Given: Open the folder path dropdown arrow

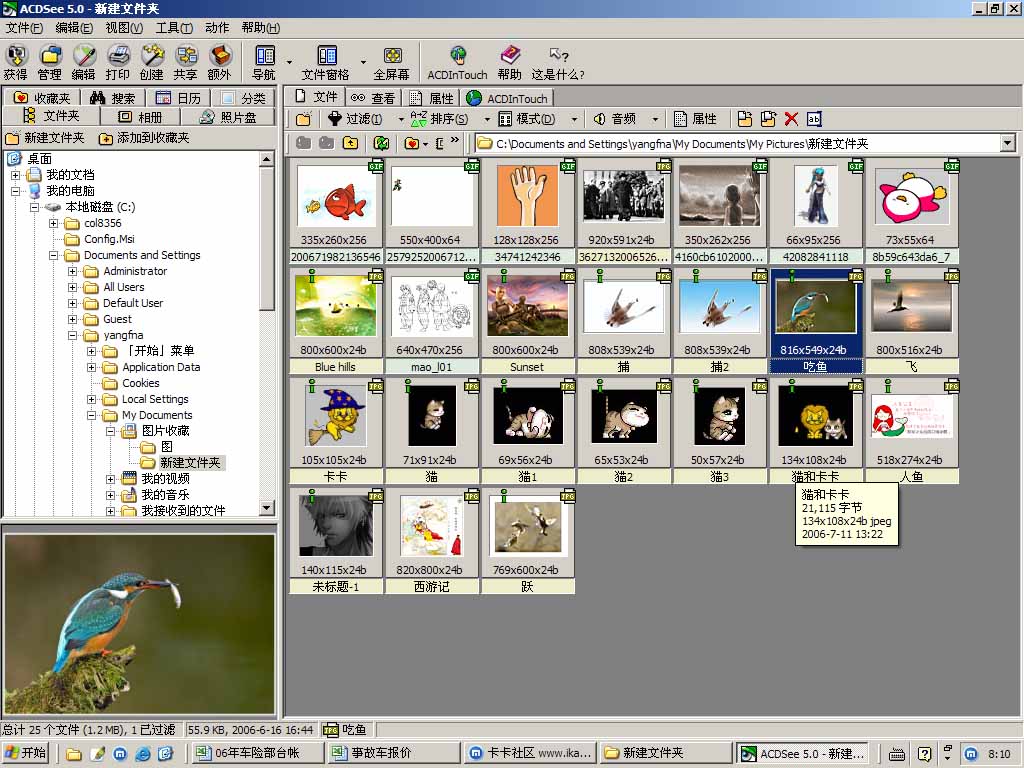Looking at the screenshot, I should [x=1007, y=144].
